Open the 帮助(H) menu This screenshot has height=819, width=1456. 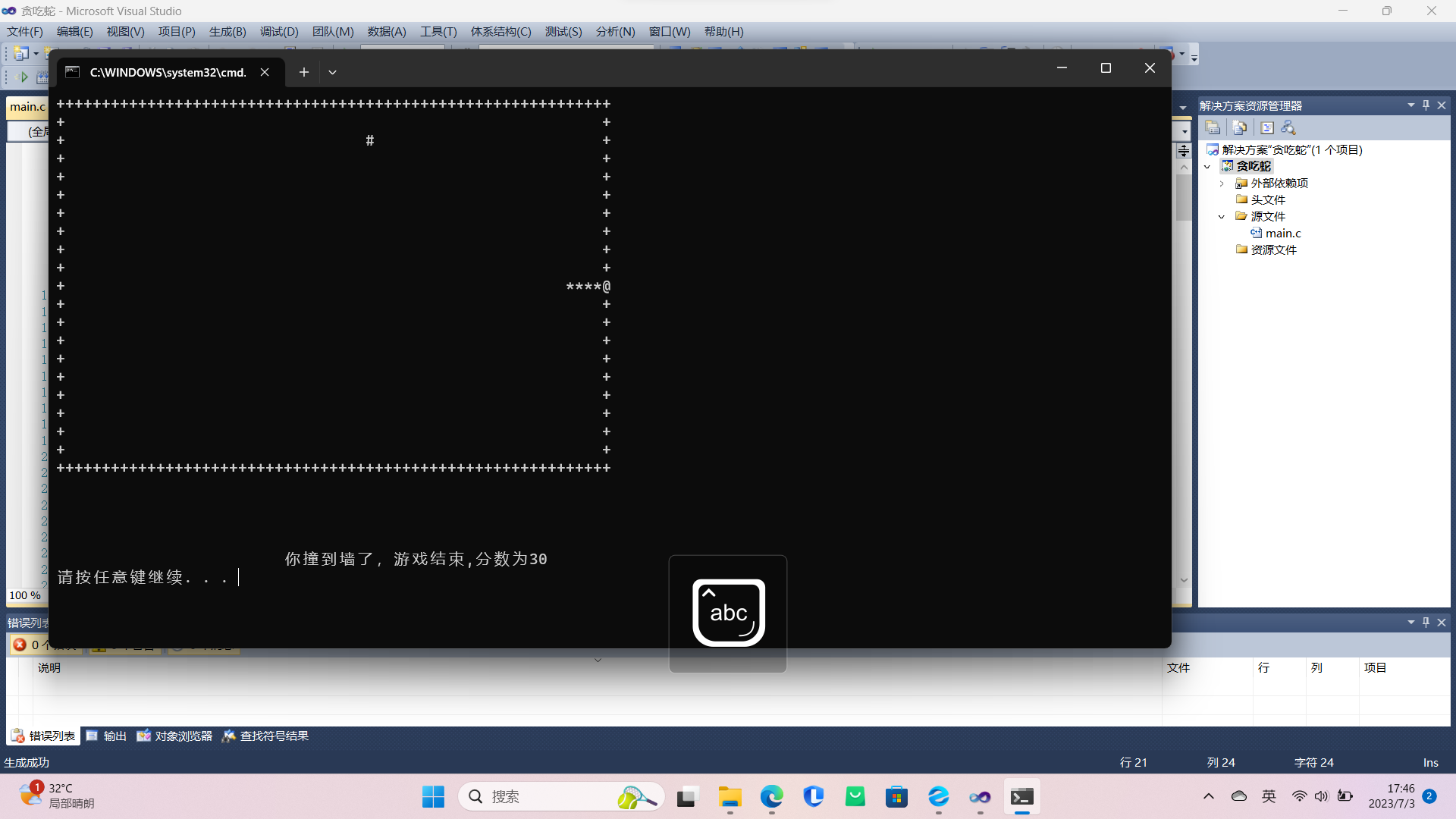tap(724, 31)
